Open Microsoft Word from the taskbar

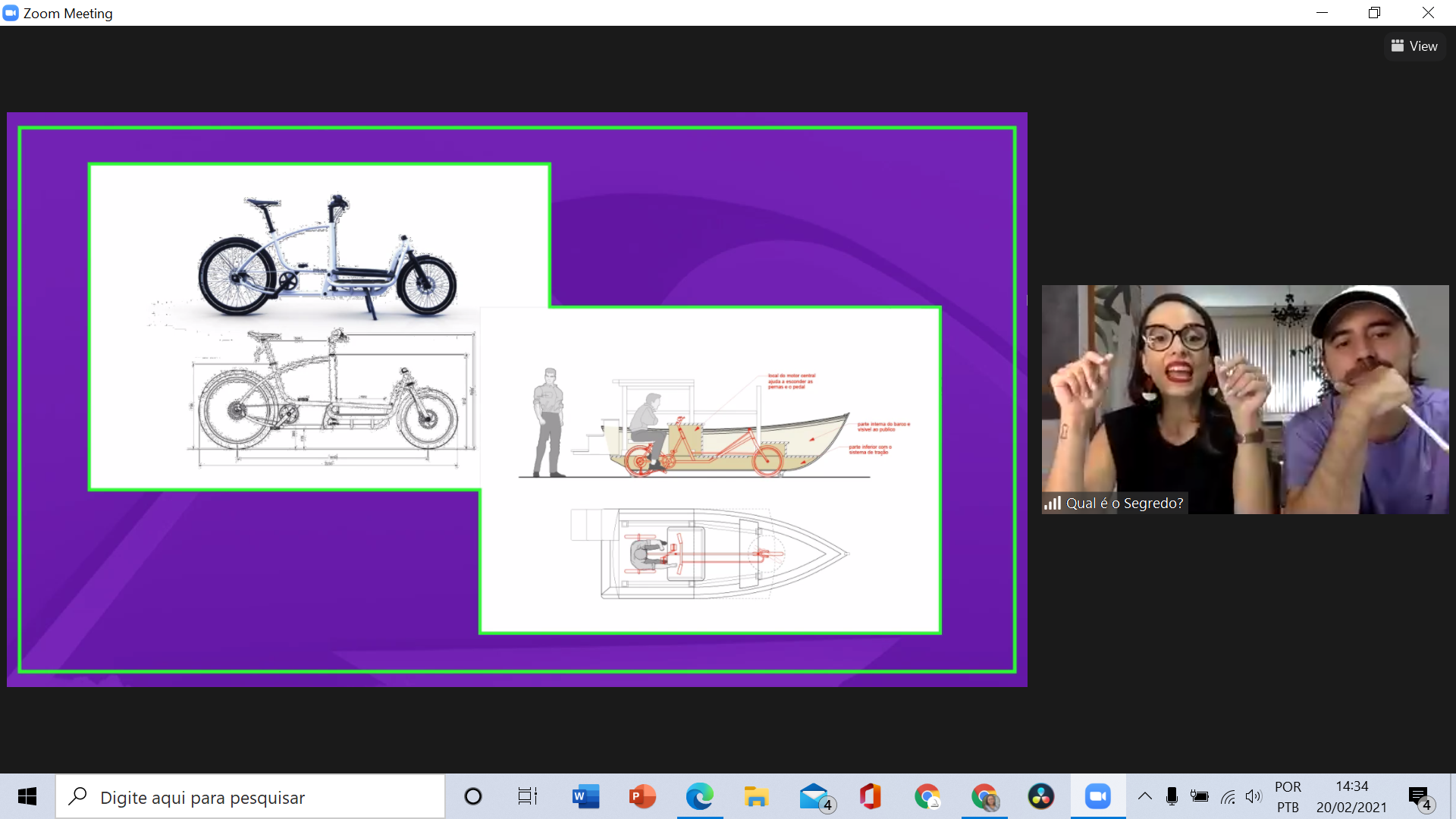tap(585, 796)
